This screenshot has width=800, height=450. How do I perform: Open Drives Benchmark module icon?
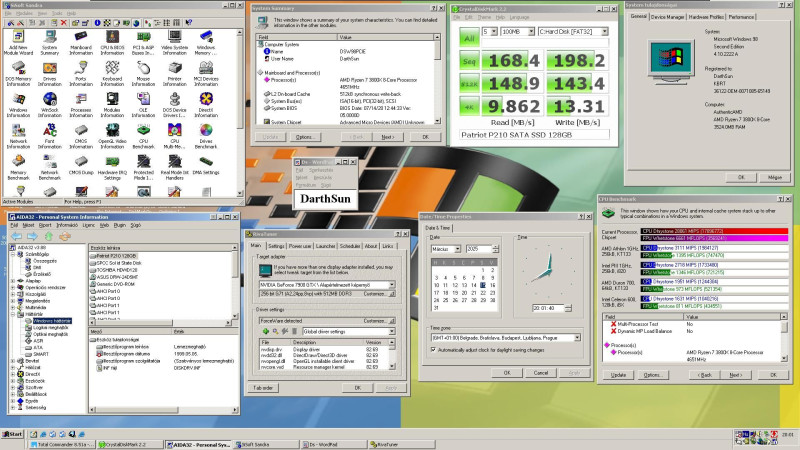pyautogui.click(x=206, y=137)
